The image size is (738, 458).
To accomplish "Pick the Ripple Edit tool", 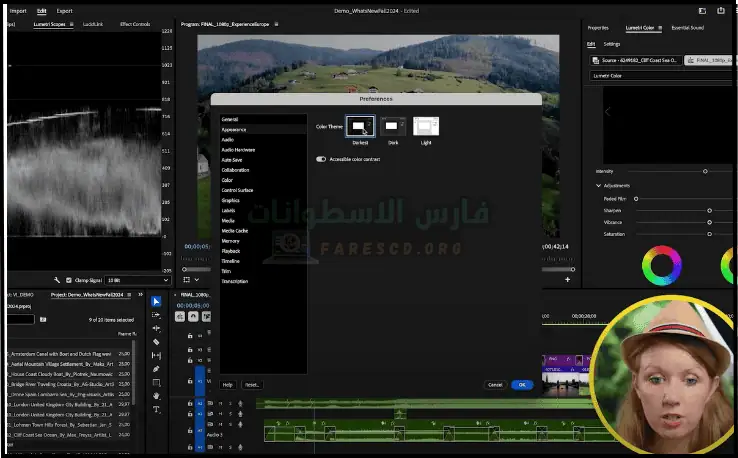I will 156,328.
